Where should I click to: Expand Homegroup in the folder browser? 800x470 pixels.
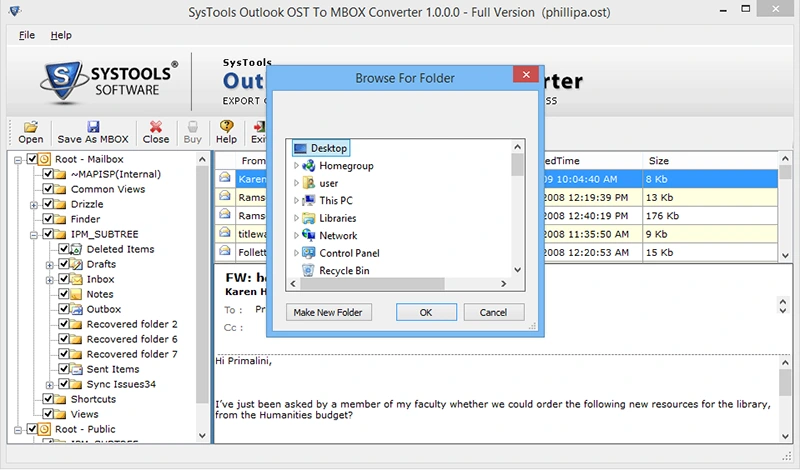point(296,165)
